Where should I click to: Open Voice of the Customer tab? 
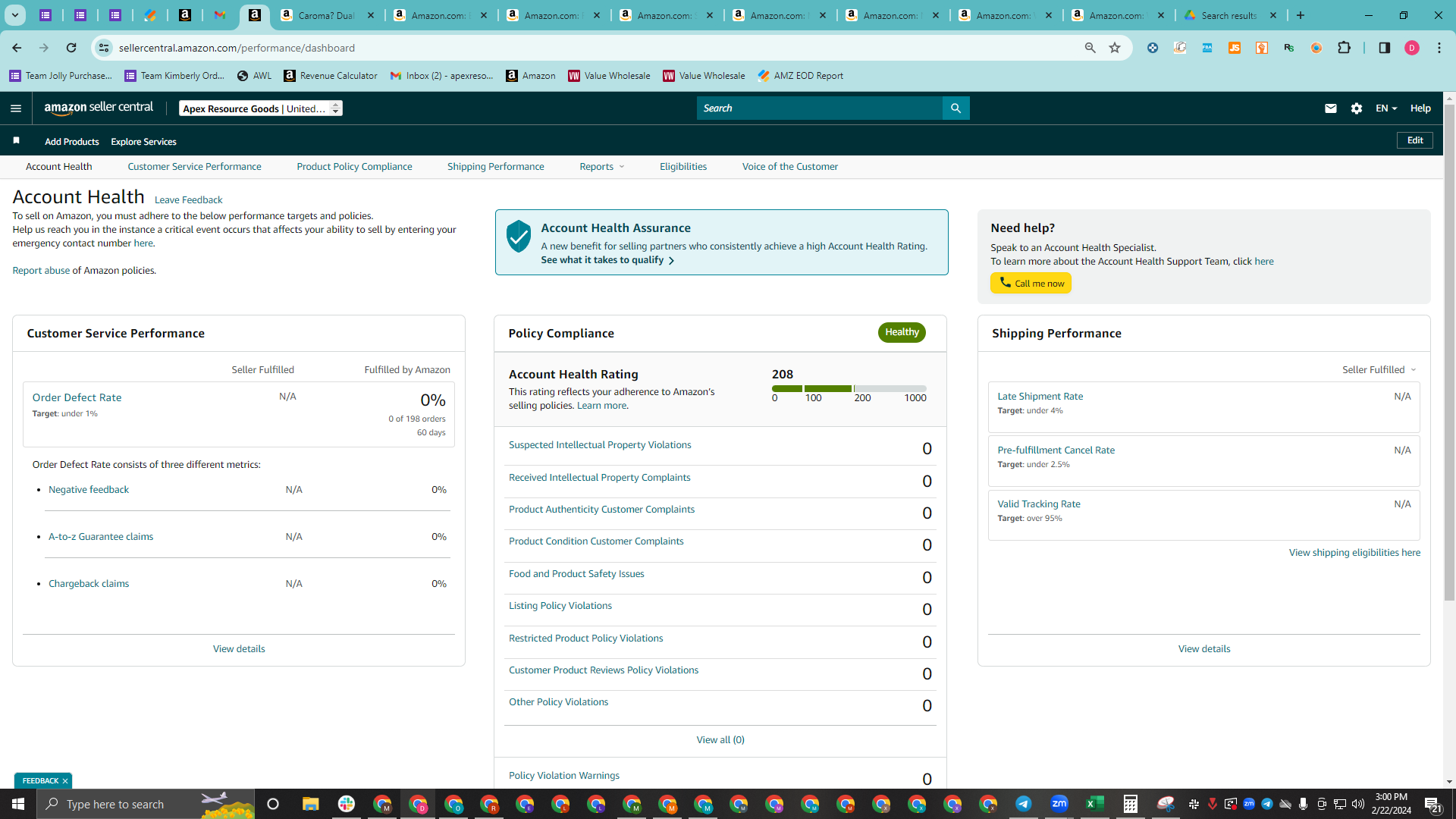pyautogui.click(x=789, y=167)
